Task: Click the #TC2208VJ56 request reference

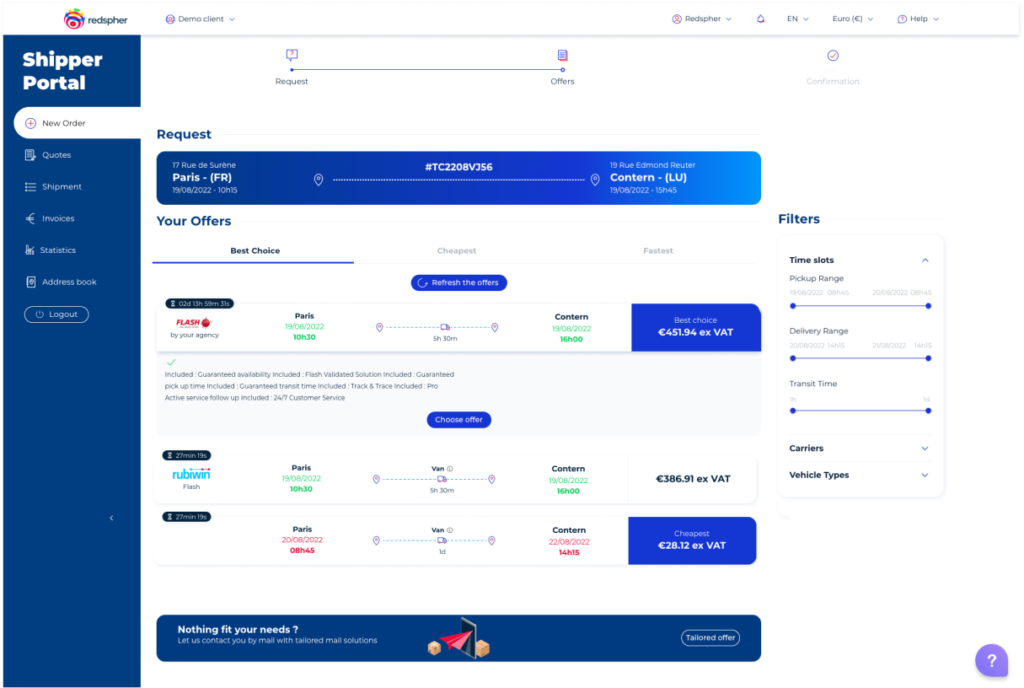Action: pyautogui.click(x=458, y=167)
